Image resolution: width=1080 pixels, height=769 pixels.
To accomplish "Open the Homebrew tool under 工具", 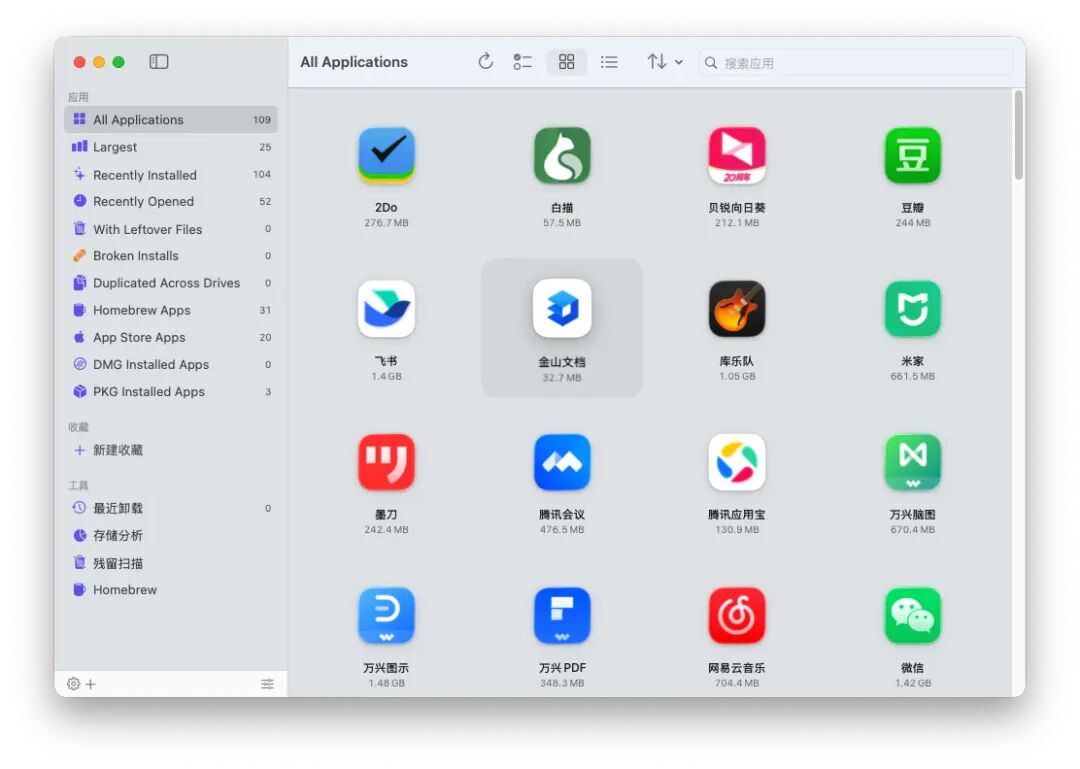I will click(x=171, y=590).
